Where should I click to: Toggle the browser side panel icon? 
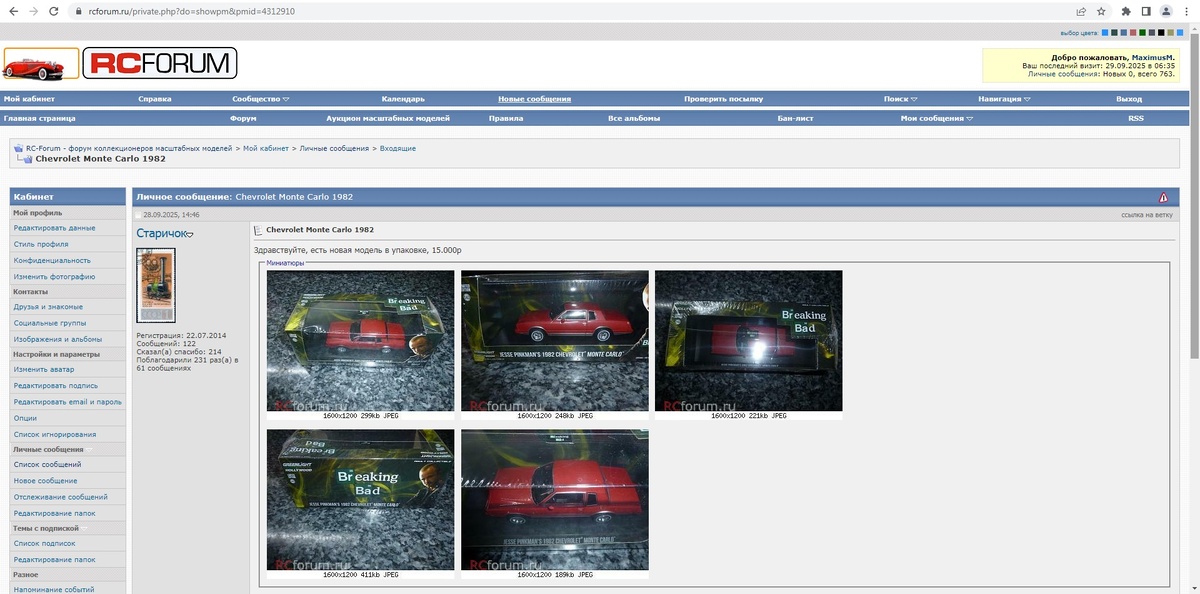click(x=1146, y=11)
